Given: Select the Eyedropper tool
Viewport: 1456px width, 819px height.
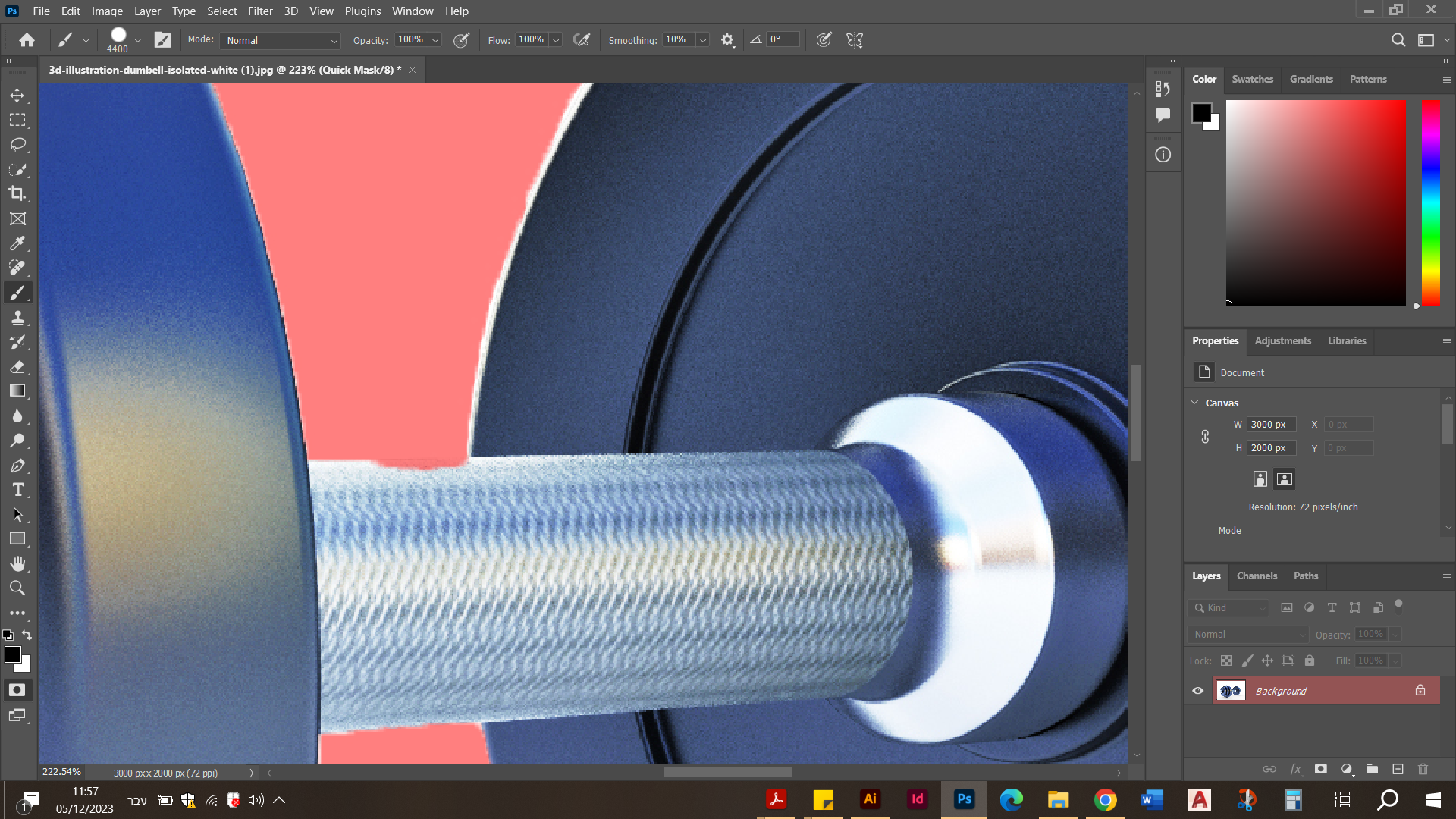Looking at the screenshot, I should [x=17, y=243].
